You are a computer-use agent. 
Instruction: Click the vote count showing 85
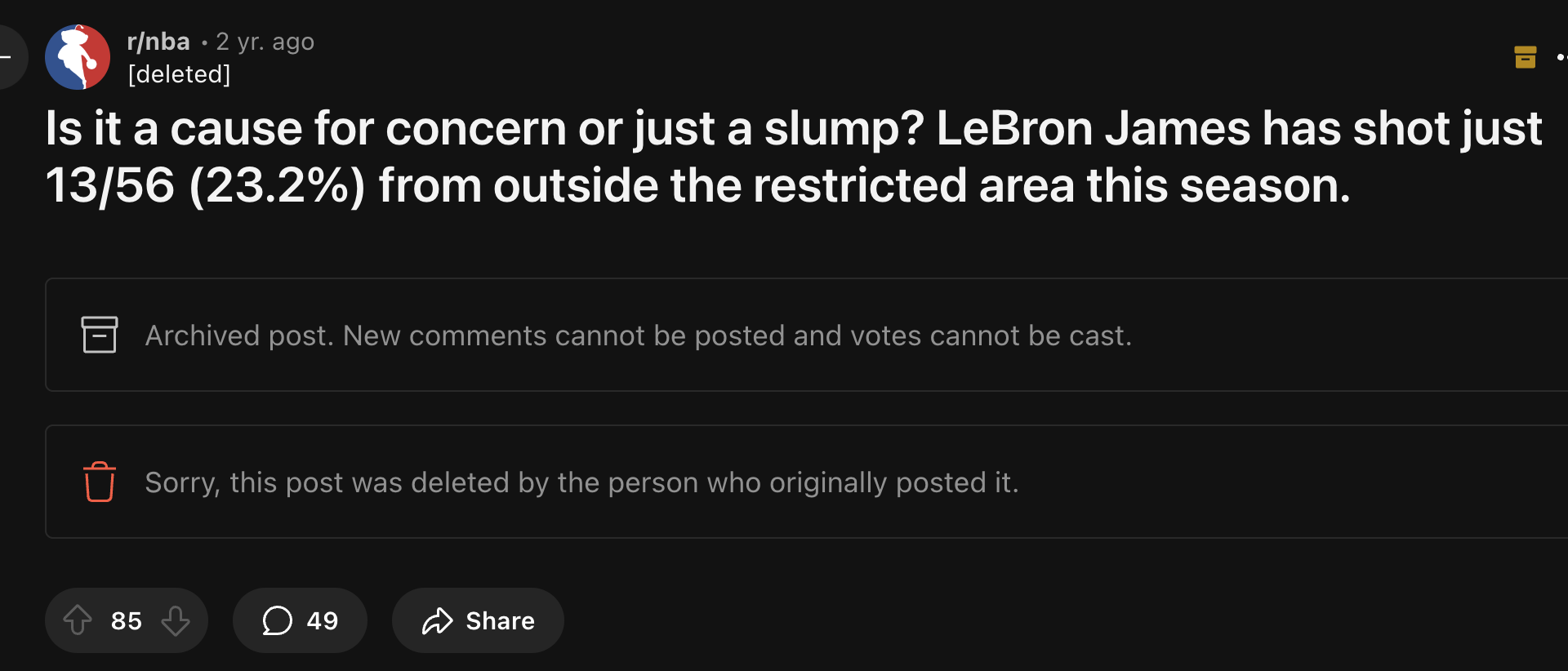pos(127,620)
